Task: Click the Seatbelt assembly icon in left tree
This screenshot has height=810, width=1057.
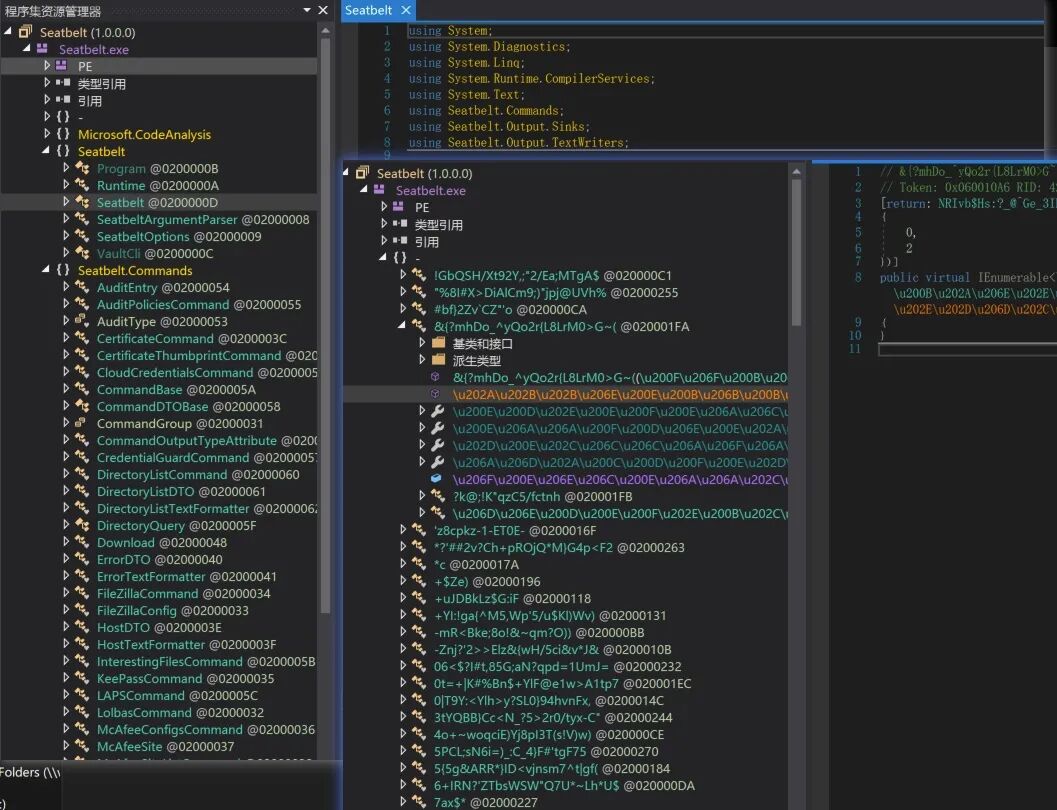Action: [x=26, y=32]
